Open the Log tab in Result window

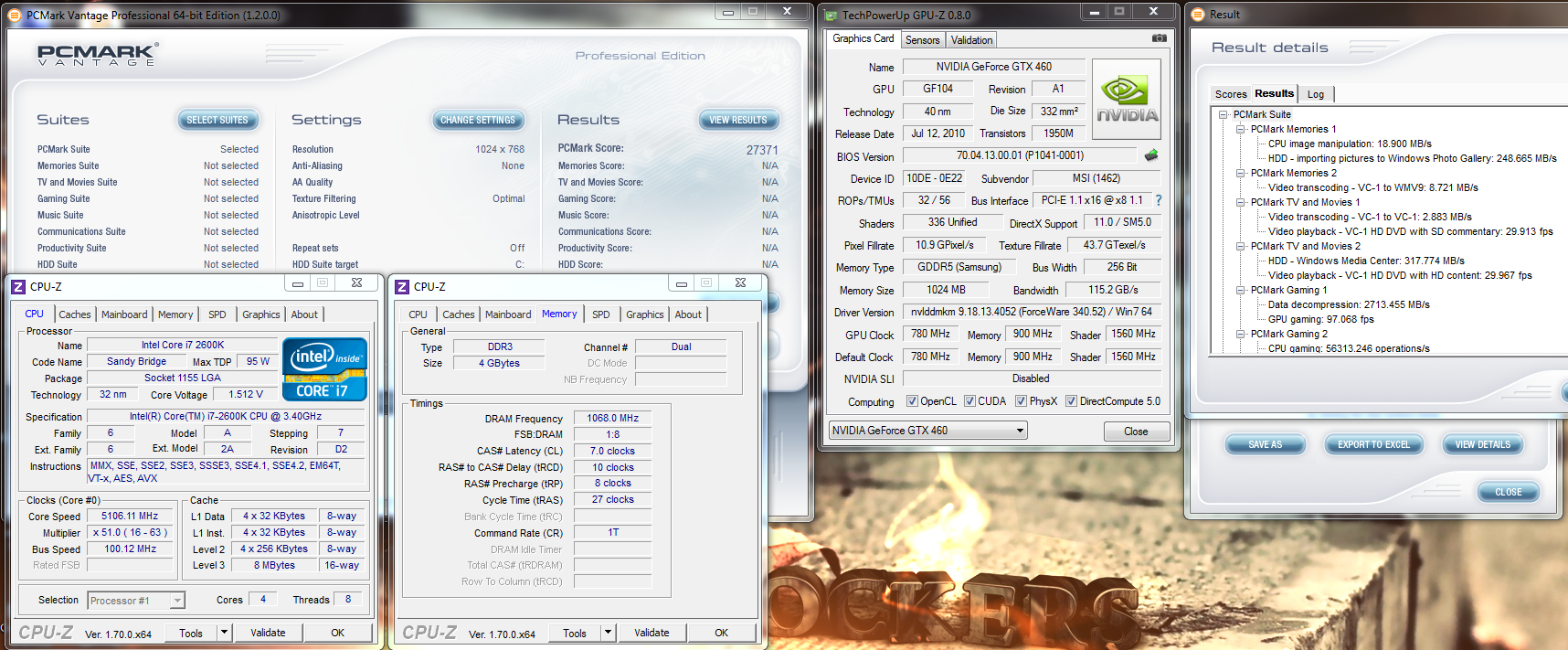pyautogui.click(x=1316, y=94)
